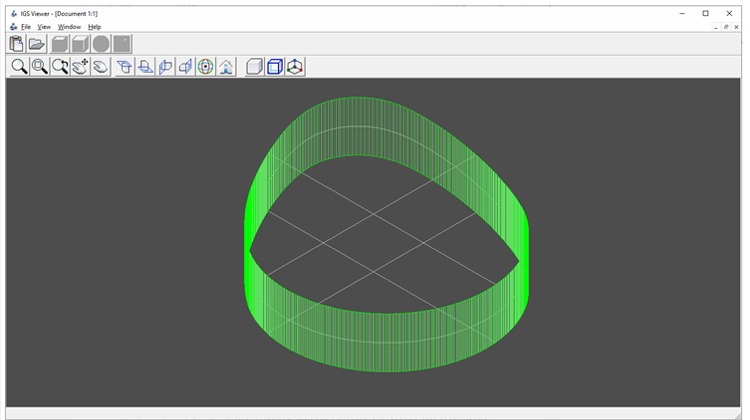
Task: Open the File menu
Action: (26, 27)
